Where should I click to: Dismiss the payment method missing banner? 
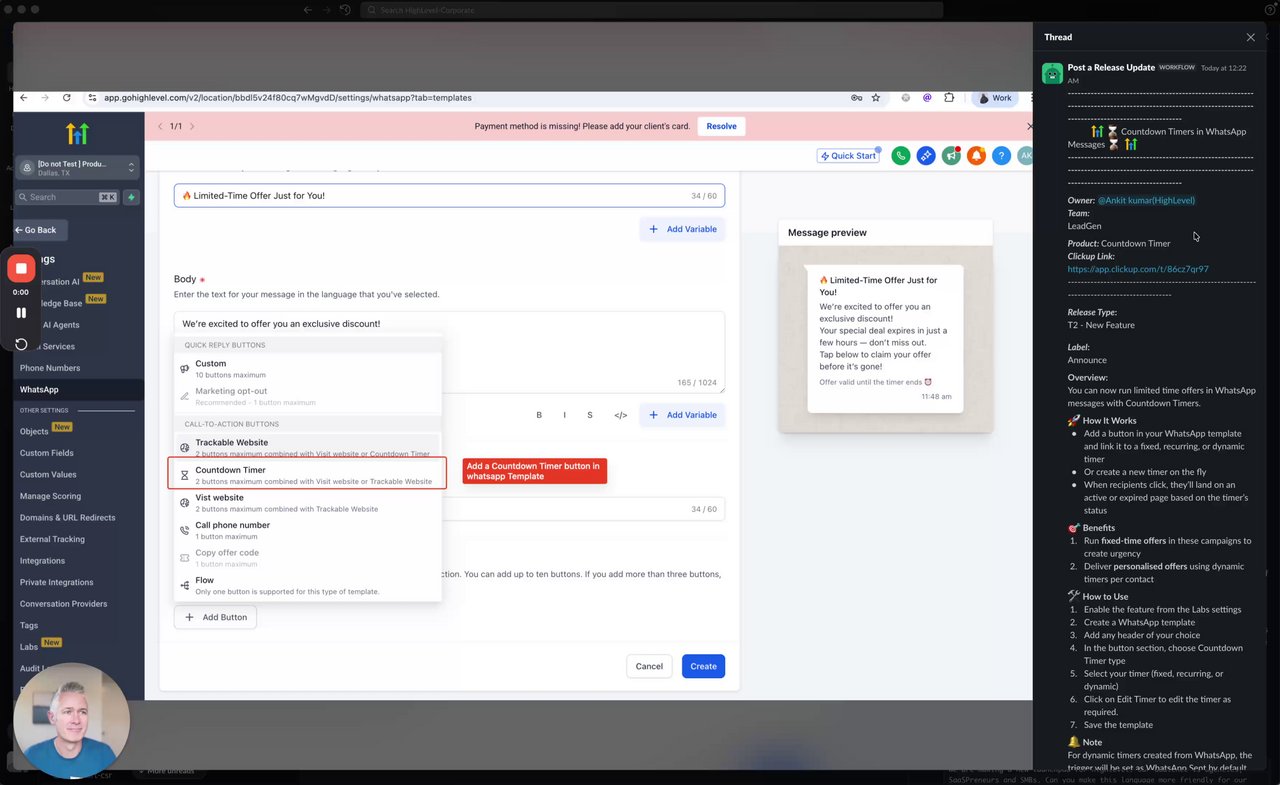[x=1030, y=126]
